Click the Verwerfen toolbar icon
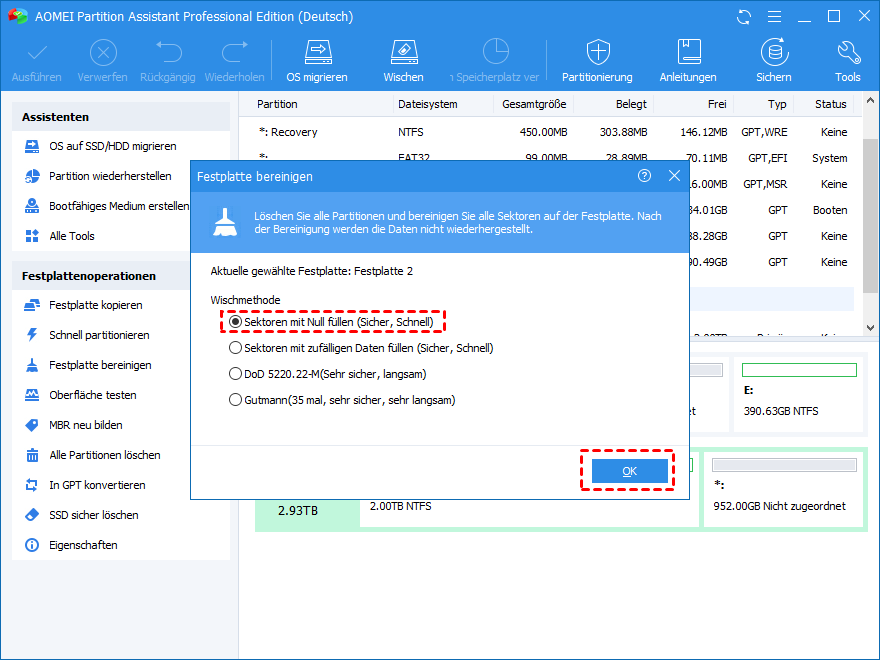 [103, 54]
